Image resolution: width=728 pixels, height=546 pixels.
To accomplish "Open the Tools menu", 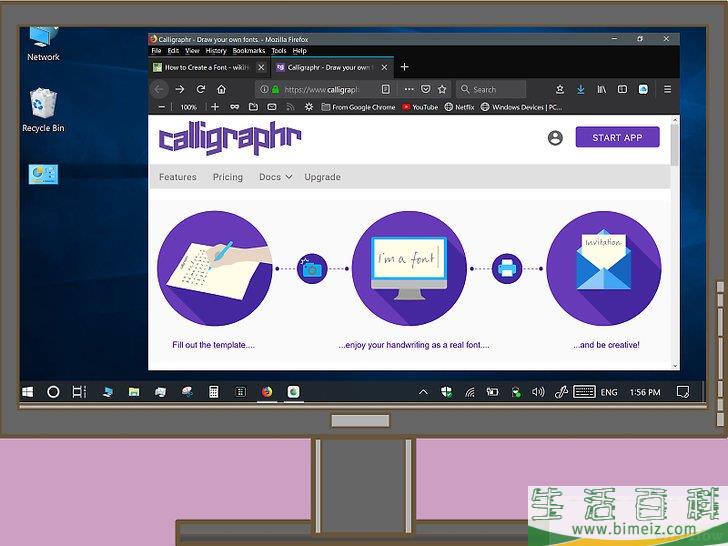I will (279, 51).
